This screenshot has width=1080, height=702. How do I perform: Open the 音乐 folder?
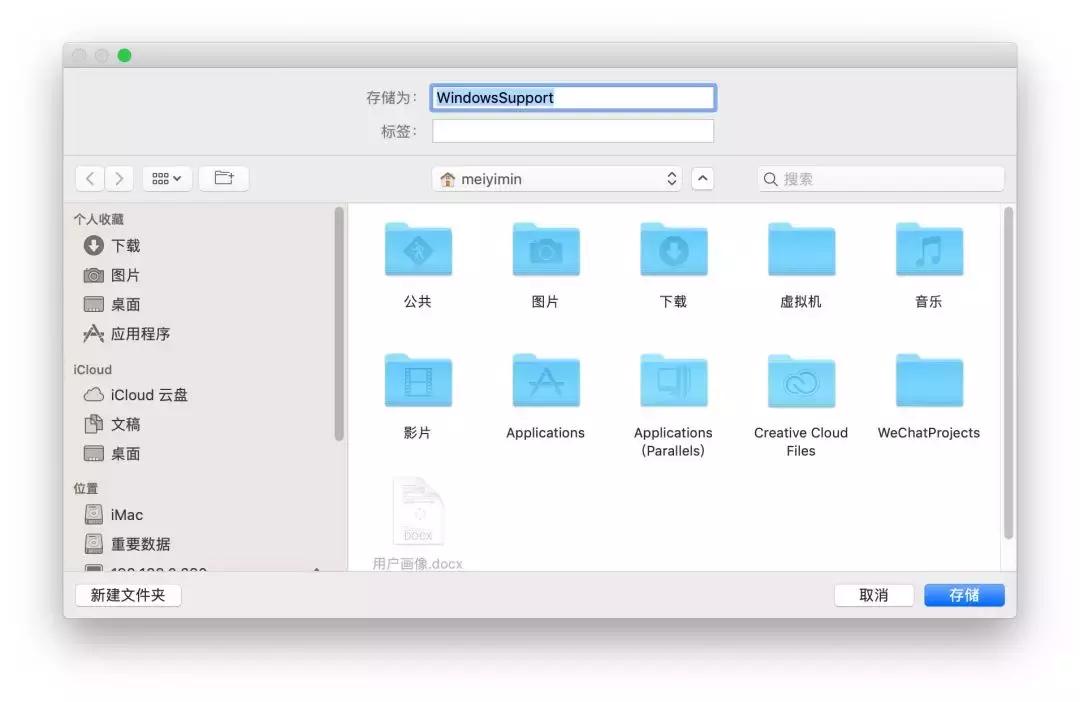pos(929,251)
